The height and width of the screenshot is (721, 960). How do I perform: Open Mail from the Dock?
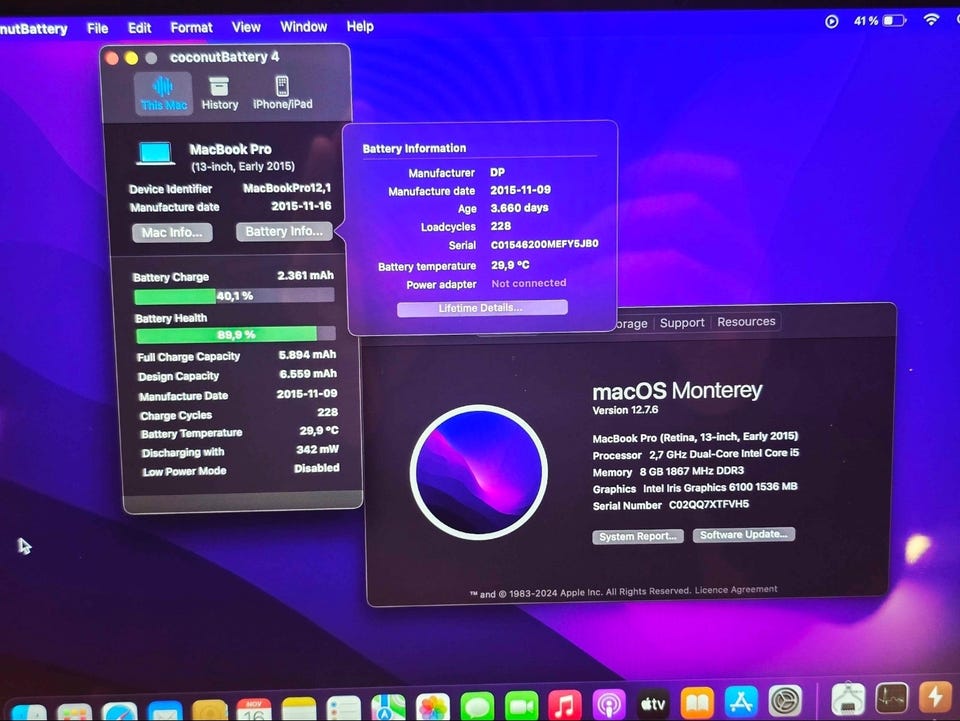tap(165, 711)
